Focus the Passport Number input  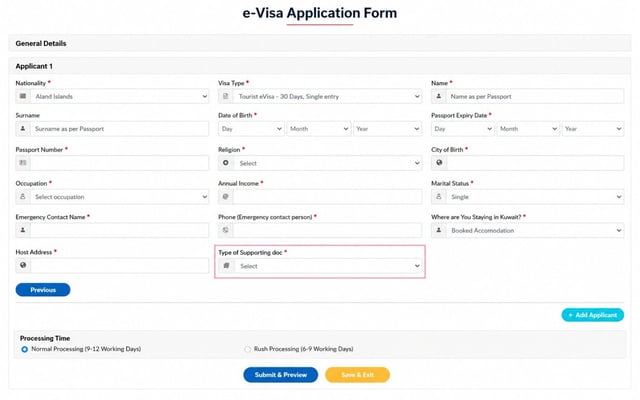click(x=120, y=163)
